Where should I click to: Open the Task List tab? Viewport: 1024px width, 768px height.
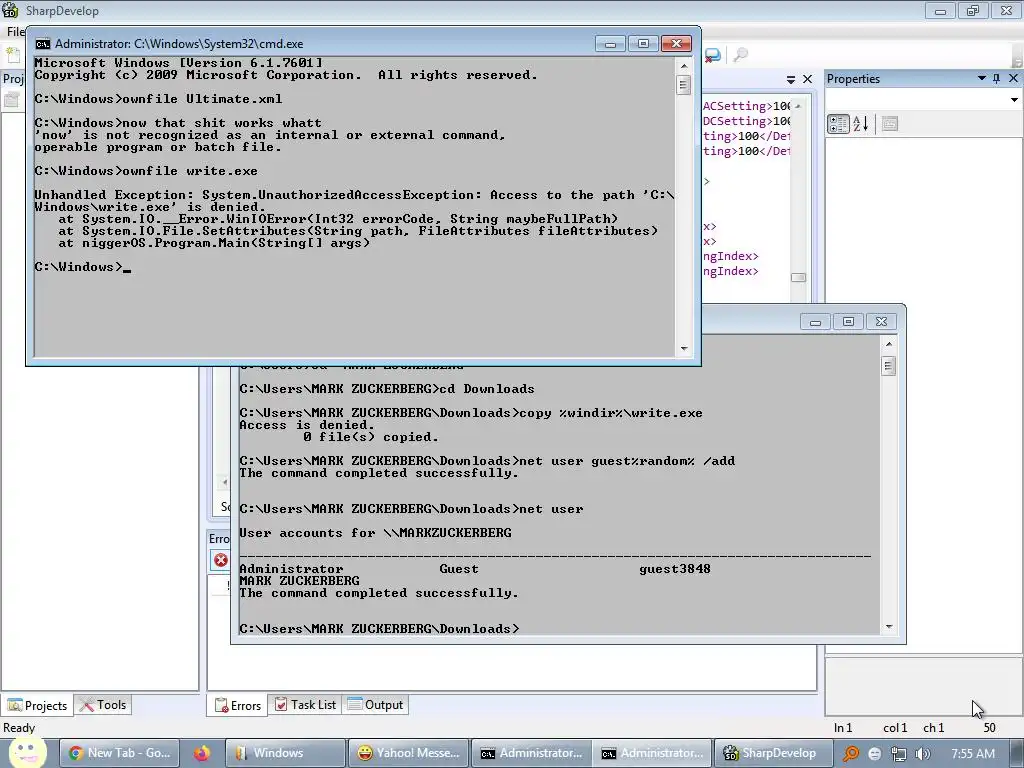305,705
